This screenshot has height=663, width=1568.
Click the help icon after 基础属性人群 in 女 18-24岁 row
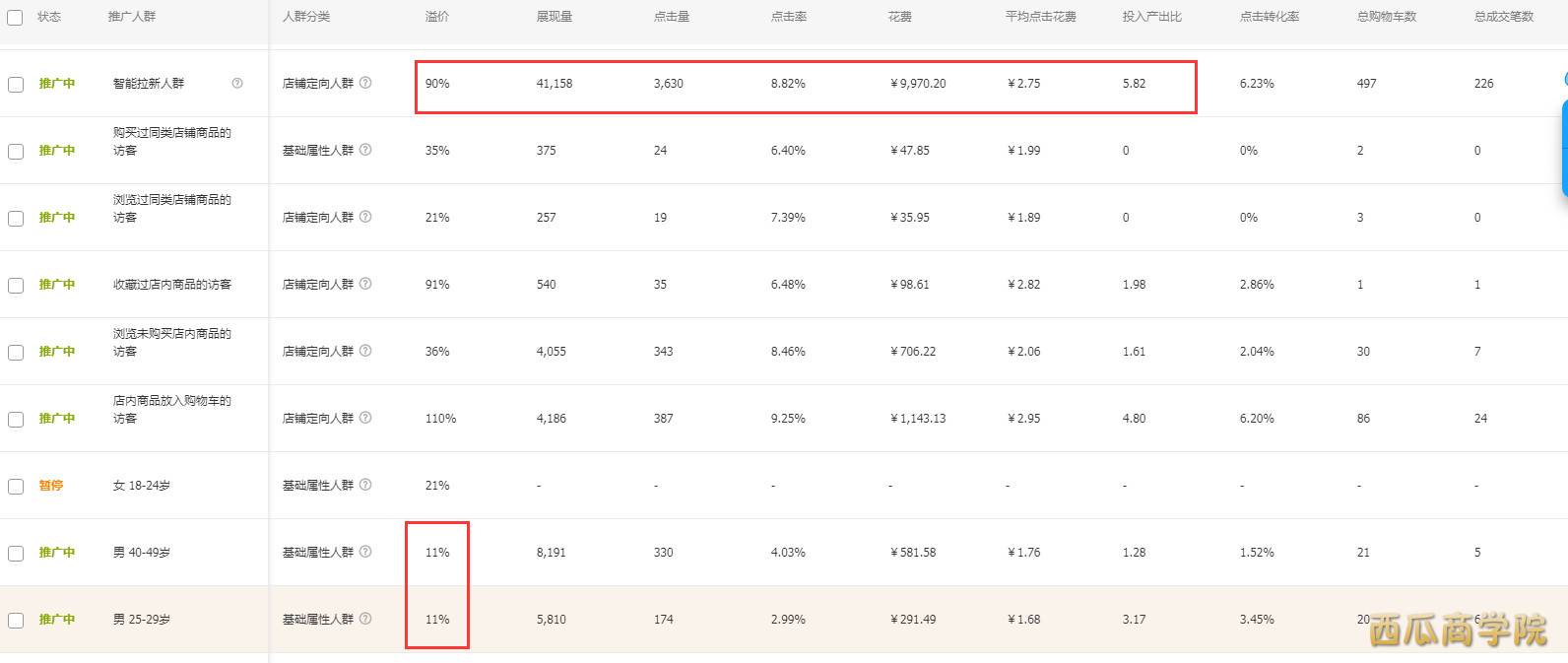(365, 485)
